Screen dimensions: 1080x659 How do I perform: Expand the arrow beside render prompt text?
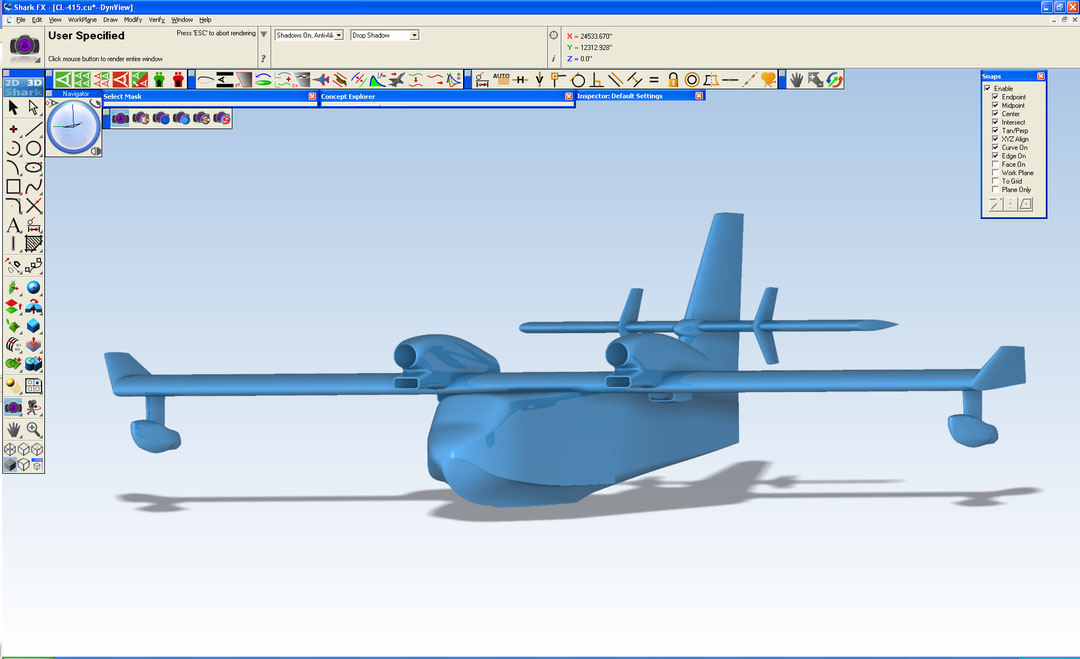263,34
